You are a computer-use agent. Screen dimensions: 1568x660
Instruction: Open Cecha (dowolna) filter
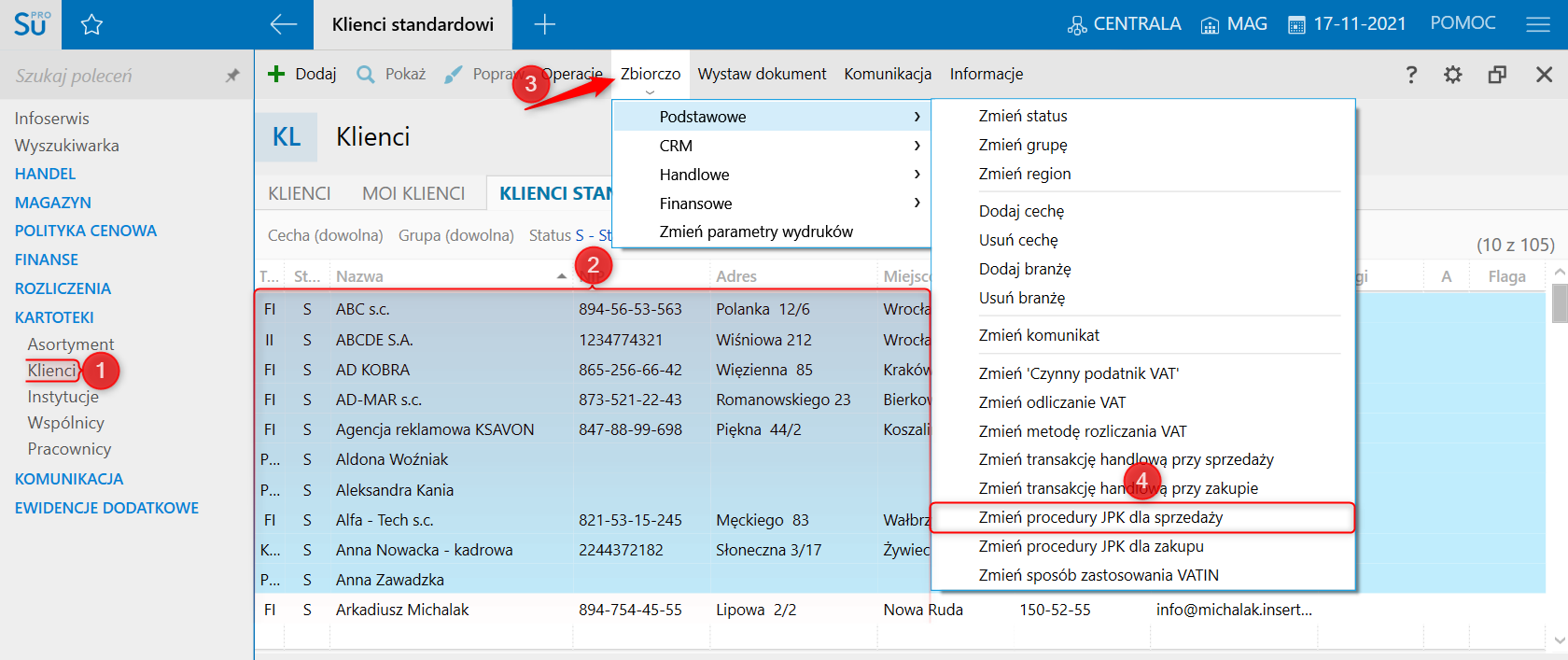point(326,235)
